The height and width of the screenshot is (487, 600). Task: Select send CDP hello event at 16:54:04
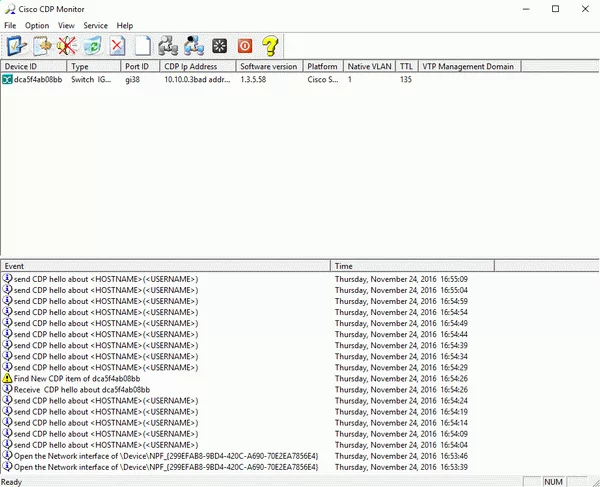248,445
